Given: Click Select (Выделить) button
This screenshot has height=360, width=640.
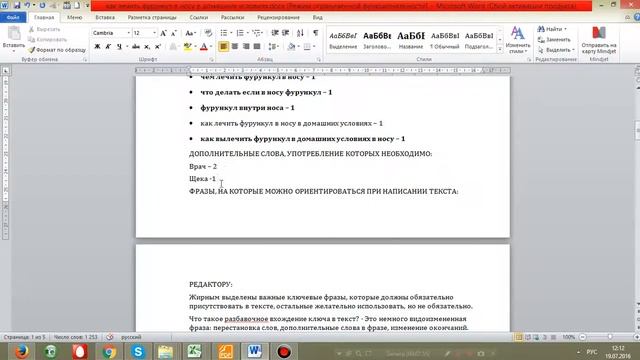Looking at the screenshot, I should pyautogui.click(x=556, y=50).
